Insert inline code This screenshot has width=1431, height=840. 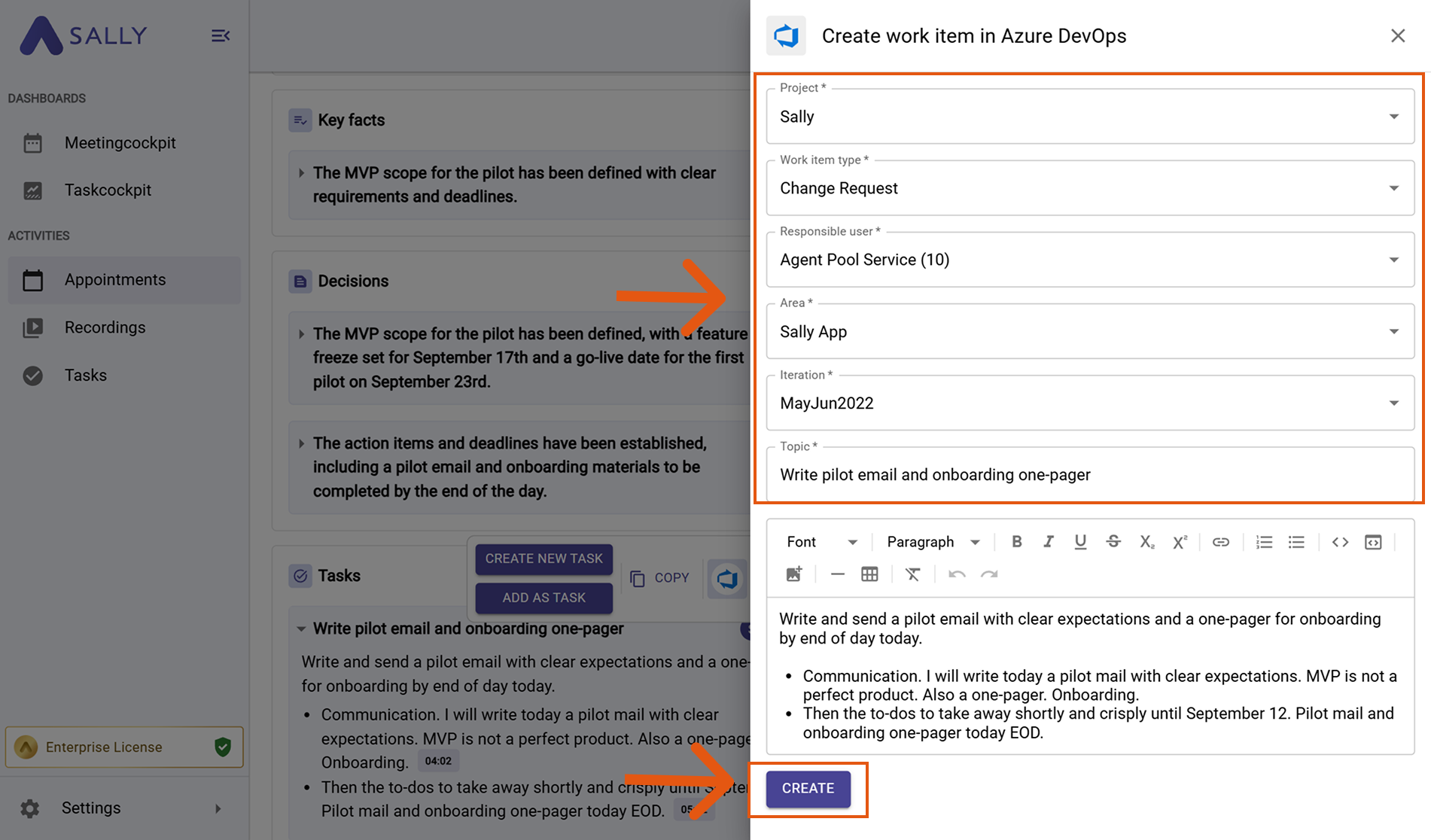[1340, 542]
